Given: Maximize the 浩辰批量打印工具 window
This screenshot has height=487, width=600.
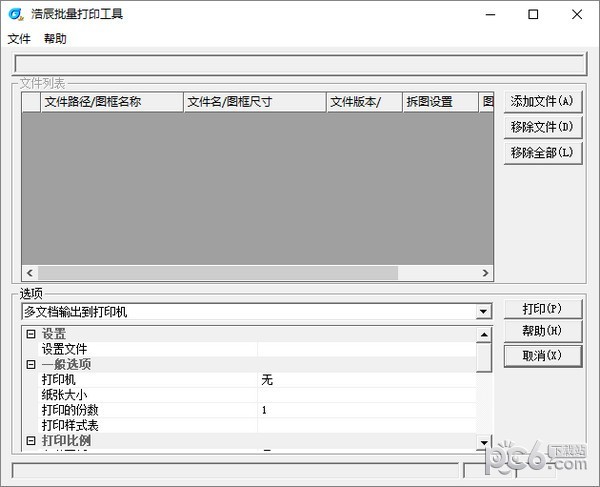Looking at the screenshot, I should coord(533,15).
